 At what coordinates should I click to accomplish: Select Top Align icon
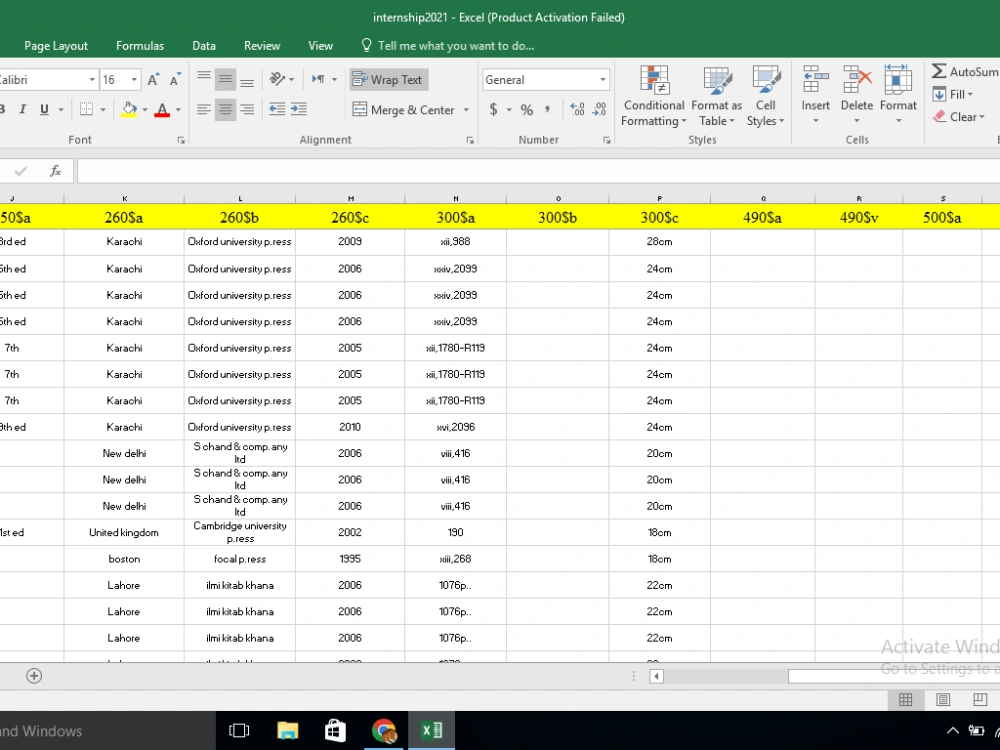pos(203,79)
